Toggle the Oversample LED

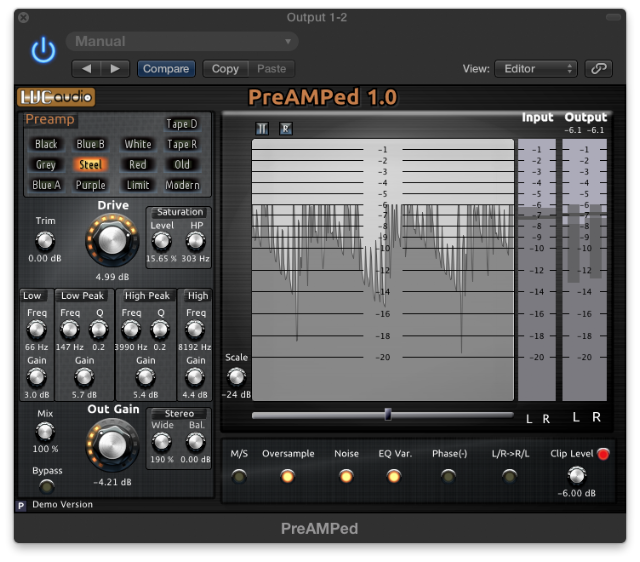(287, 476)
